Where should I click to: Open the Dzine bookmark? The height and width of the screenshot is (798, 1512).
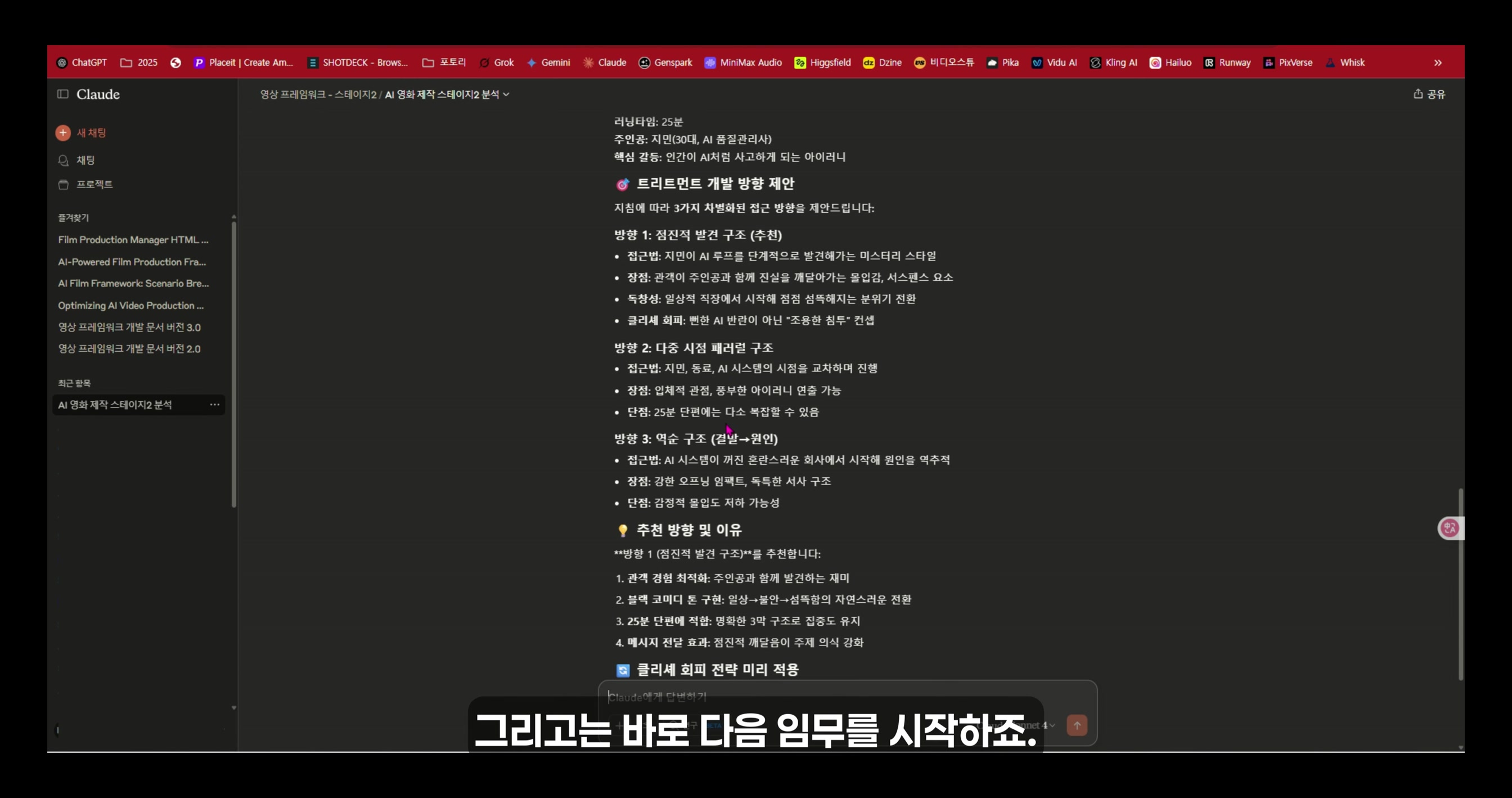(882, 63)
